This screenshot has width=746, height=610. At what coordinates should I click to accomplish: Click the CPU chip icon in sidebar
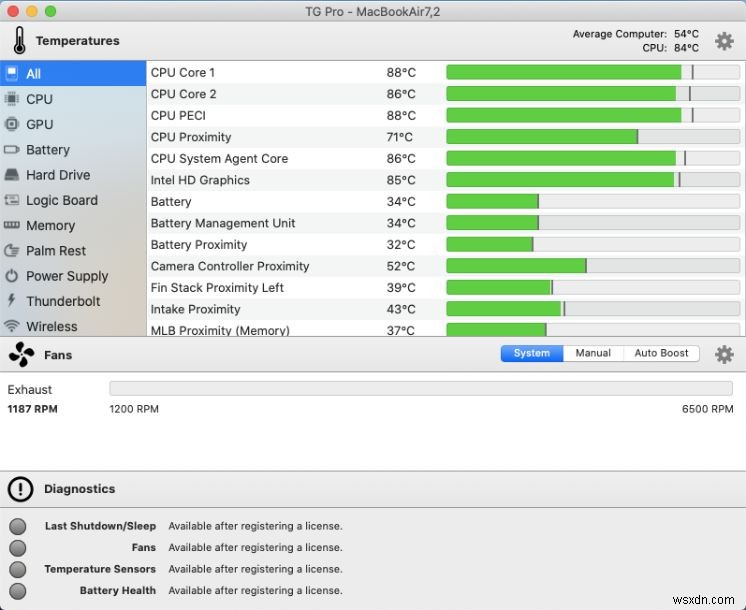click(12, 98)
